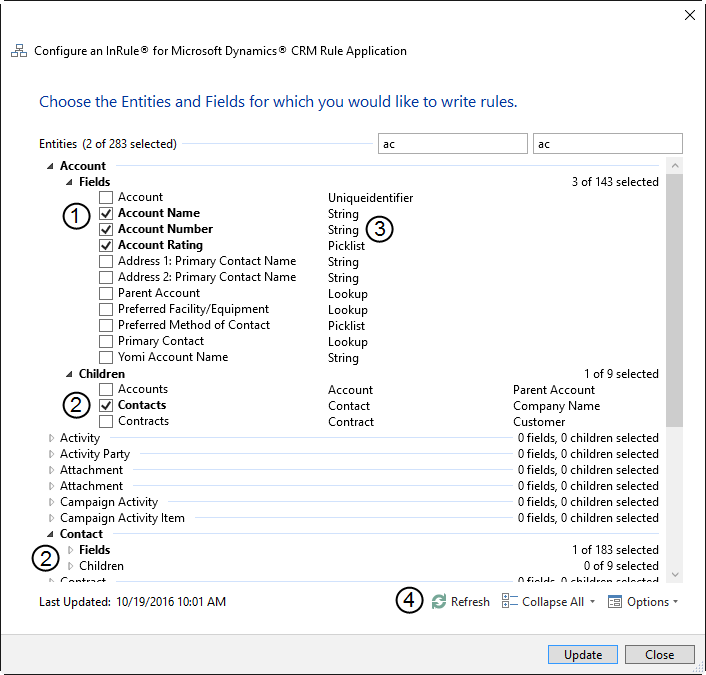Click the Options label

pos(648,602)
